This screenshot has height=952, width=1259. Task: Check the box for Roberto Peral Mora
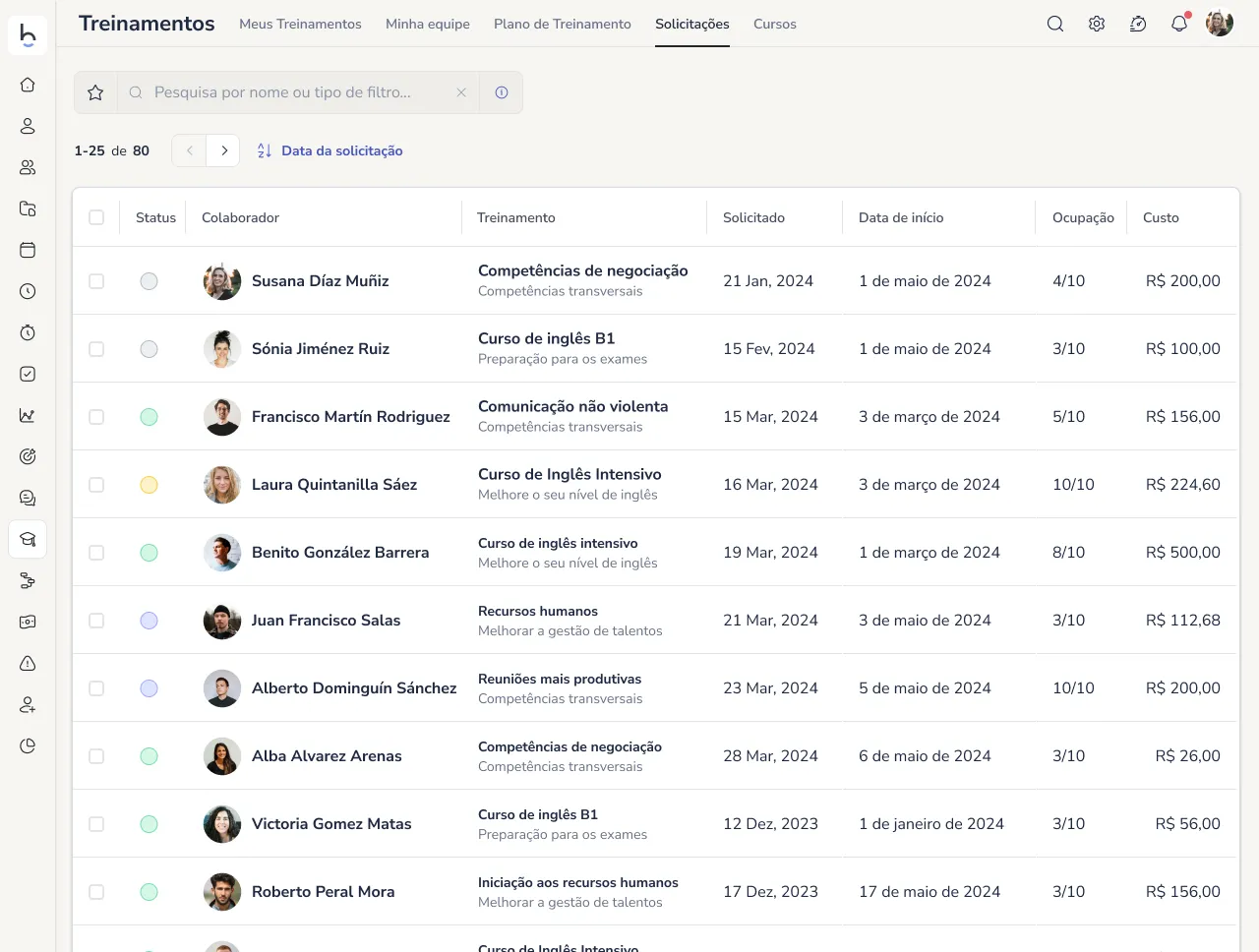click(x=96, y=892)
